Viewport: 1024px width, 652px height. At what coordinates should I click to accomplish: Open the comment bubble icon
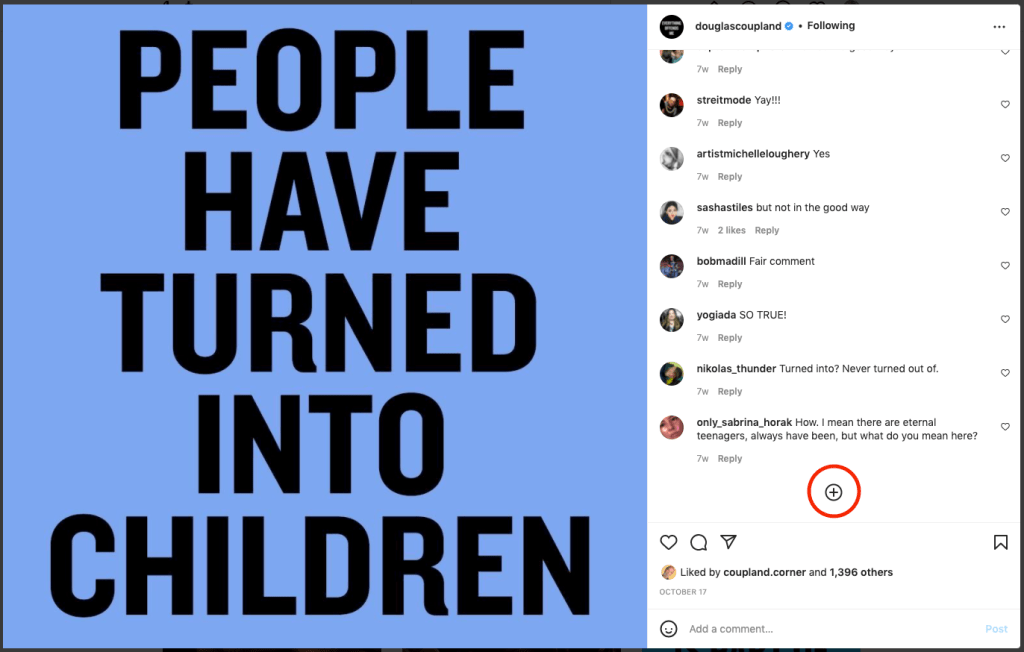coord(699,542)
